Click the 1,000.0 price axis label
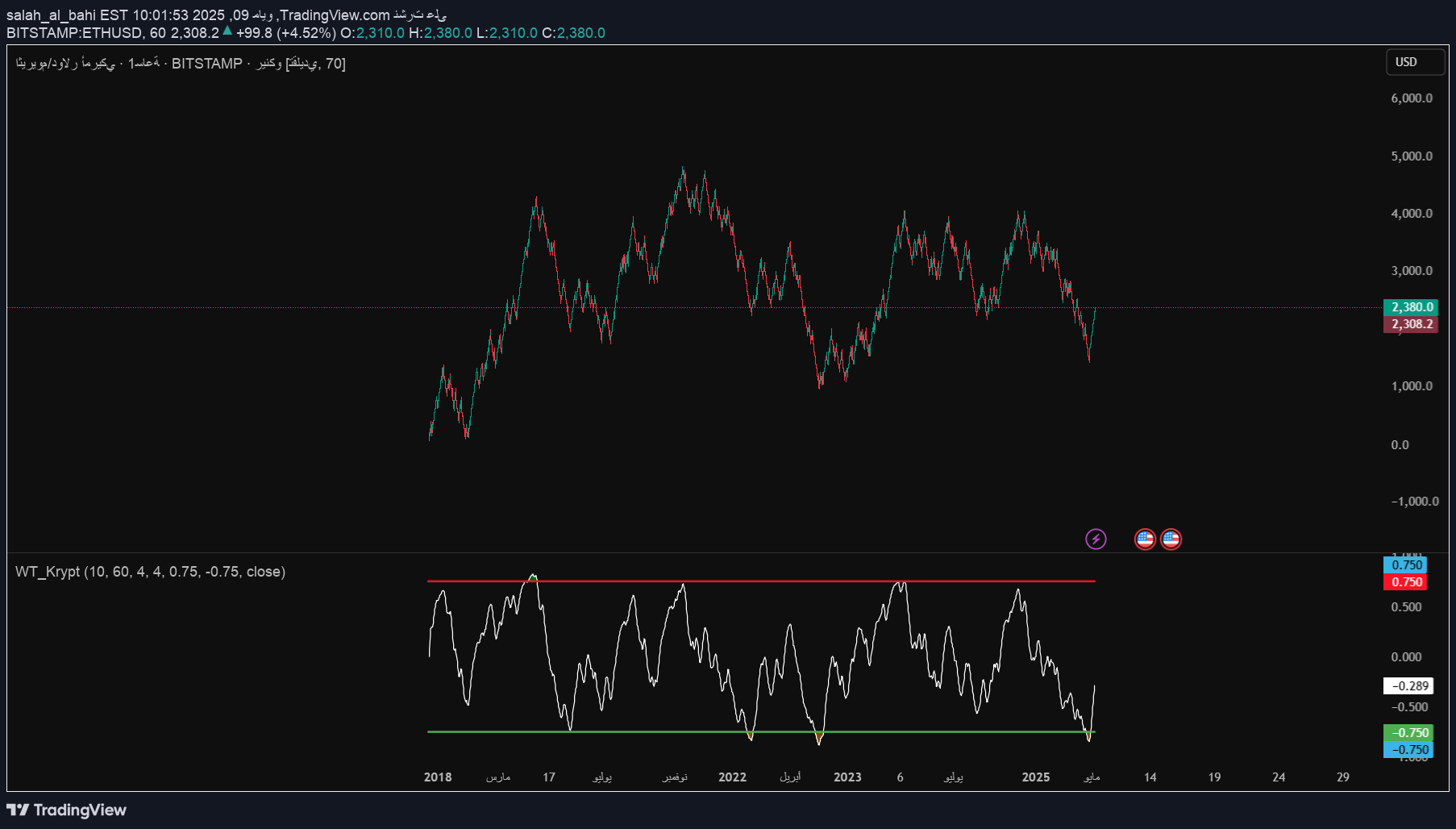The height and width of the screenshot is (829, 1456). point(1412,386)
